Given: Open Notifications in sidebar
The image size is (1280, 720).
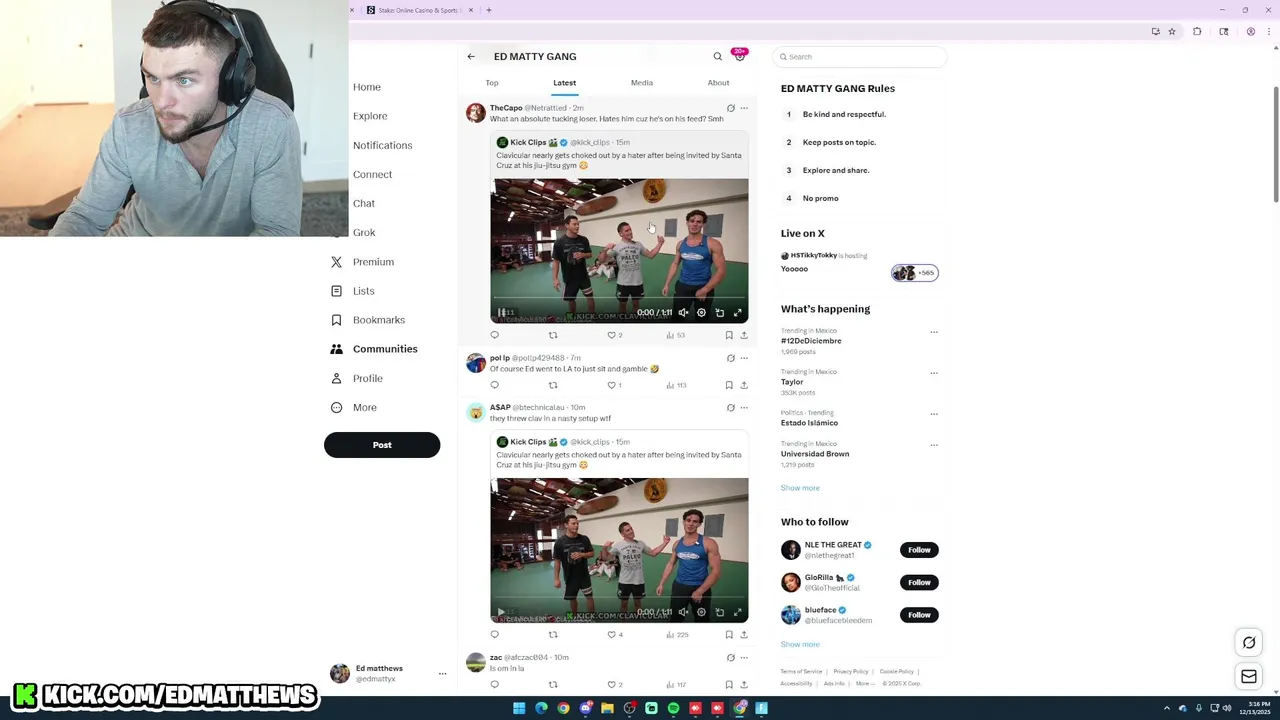Looking at the screenshot, I should coord(382,145).
